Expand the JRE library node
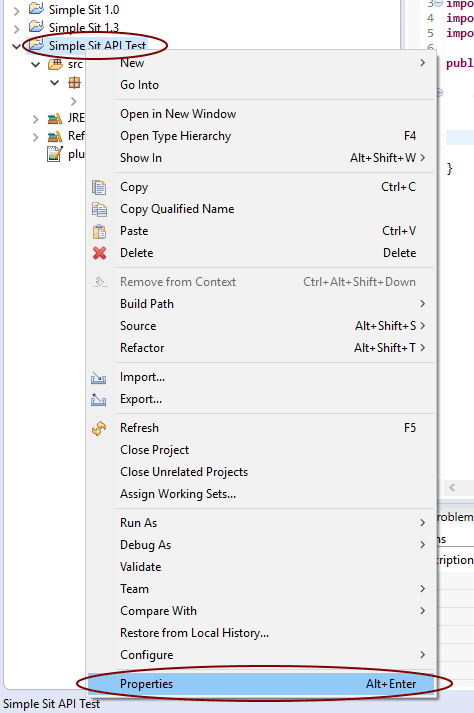This screenshot has width=474, height=713. (x=35, y=119)
